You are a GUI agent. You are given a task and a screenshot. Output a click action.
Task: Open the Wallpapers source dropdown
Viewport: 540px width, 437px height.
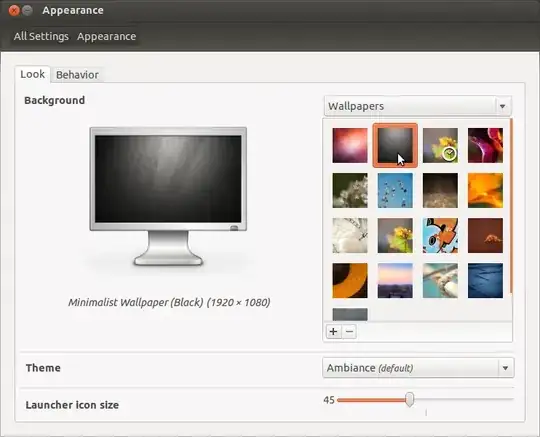tap(418, 106)
